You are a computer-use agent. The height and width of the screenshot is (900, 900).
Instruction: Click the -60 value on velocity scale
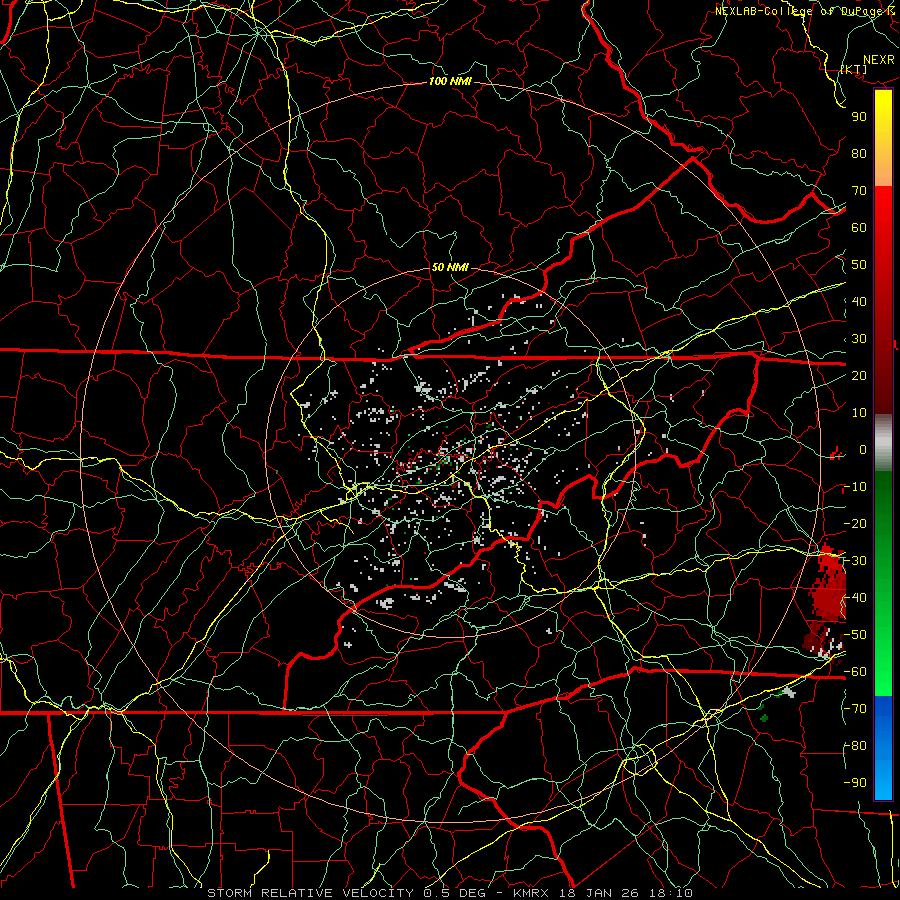click(x=855, y=672)
